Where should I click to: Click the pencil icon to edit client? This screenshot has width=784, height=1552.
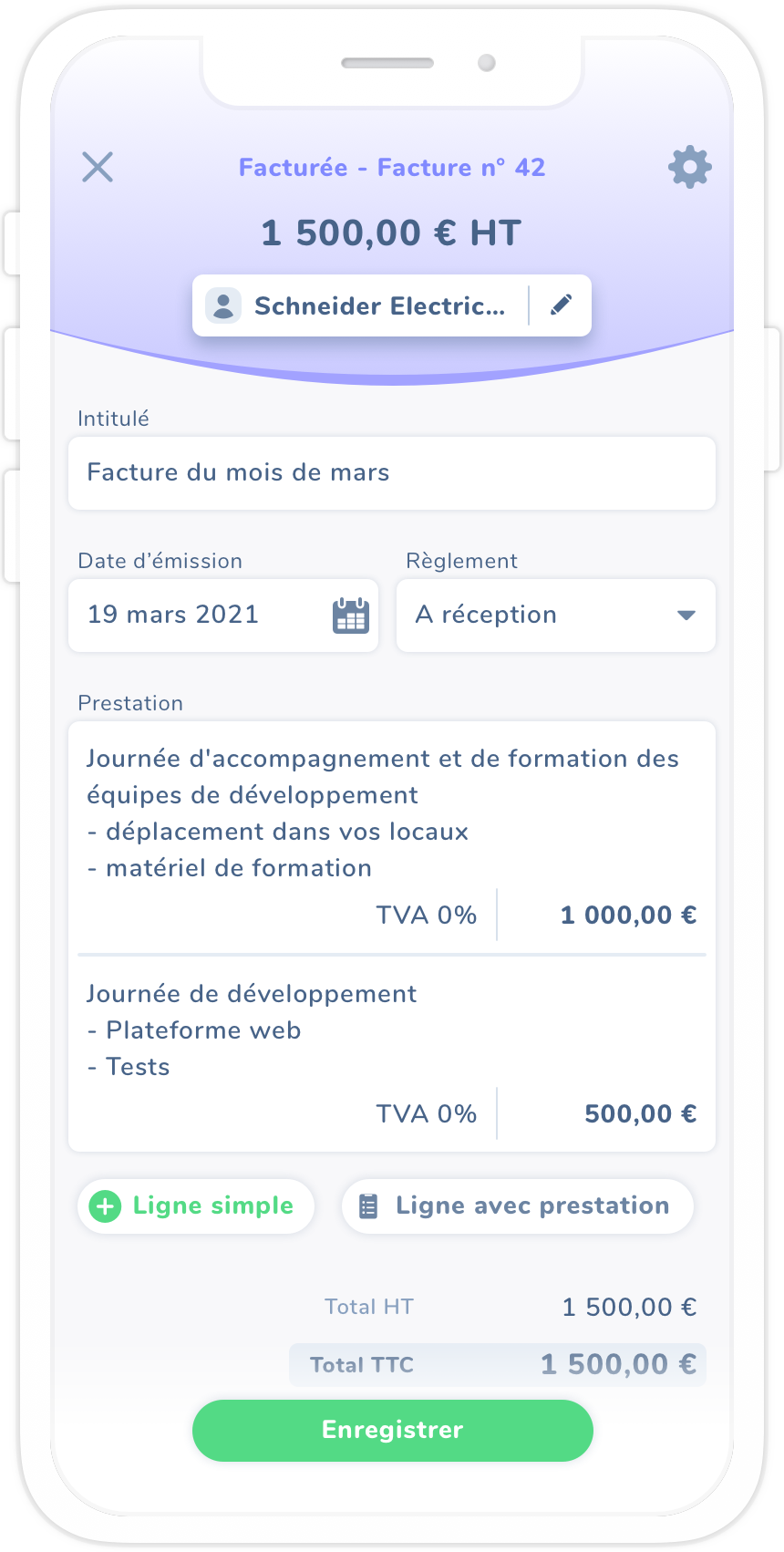pyautogui.click(x=562, y=305)
